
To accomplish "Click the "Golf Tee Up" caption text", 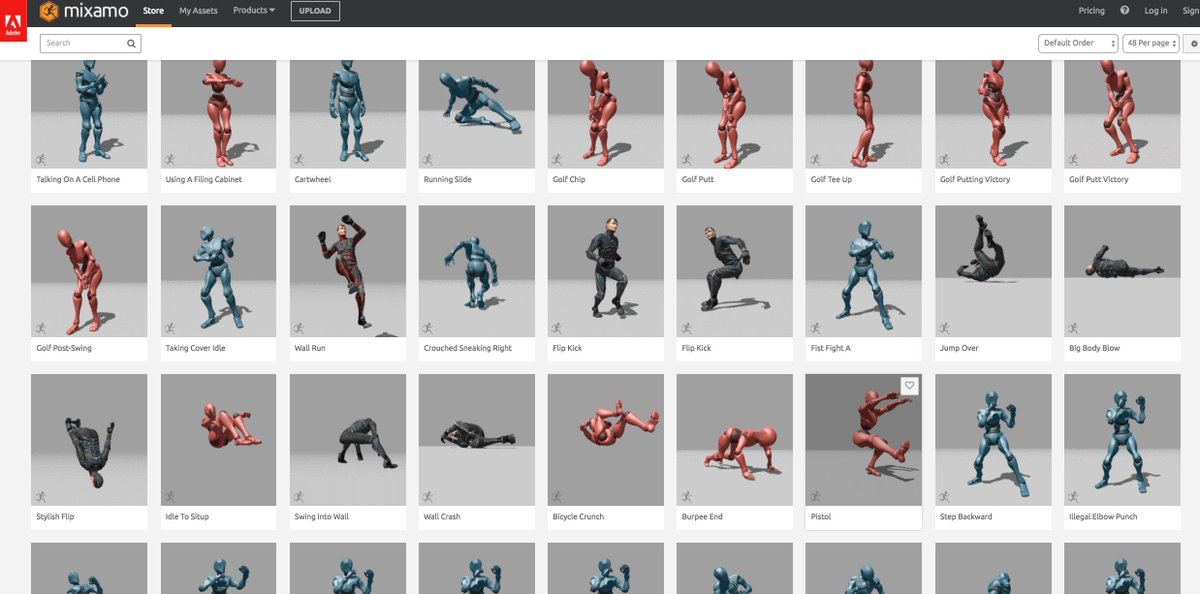I will pos(831,180).
